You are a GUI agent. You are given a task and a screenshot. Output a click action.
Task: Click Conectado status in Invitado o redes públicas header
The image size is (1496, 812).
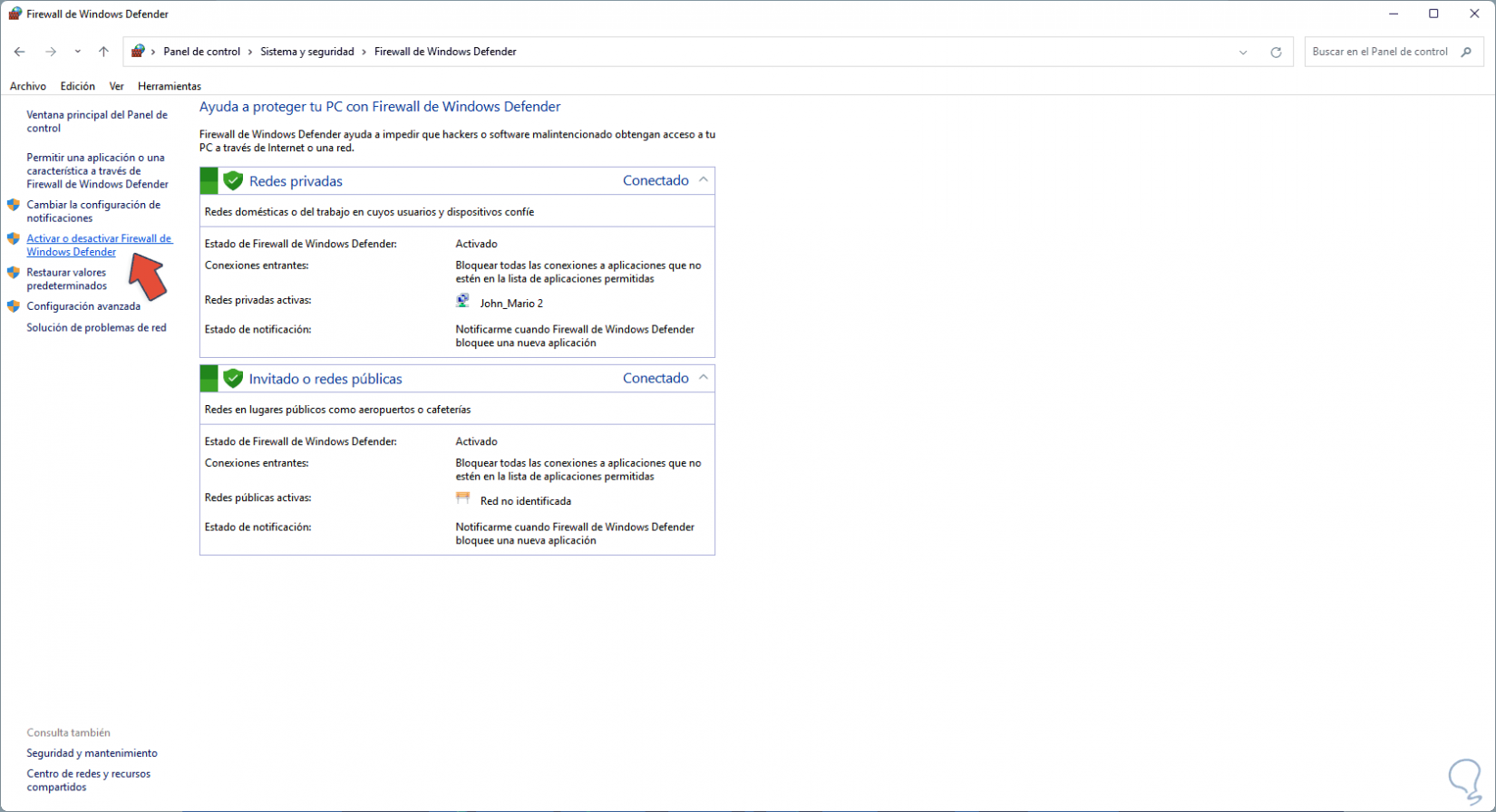pyautogui.click(x=656, y=378)
